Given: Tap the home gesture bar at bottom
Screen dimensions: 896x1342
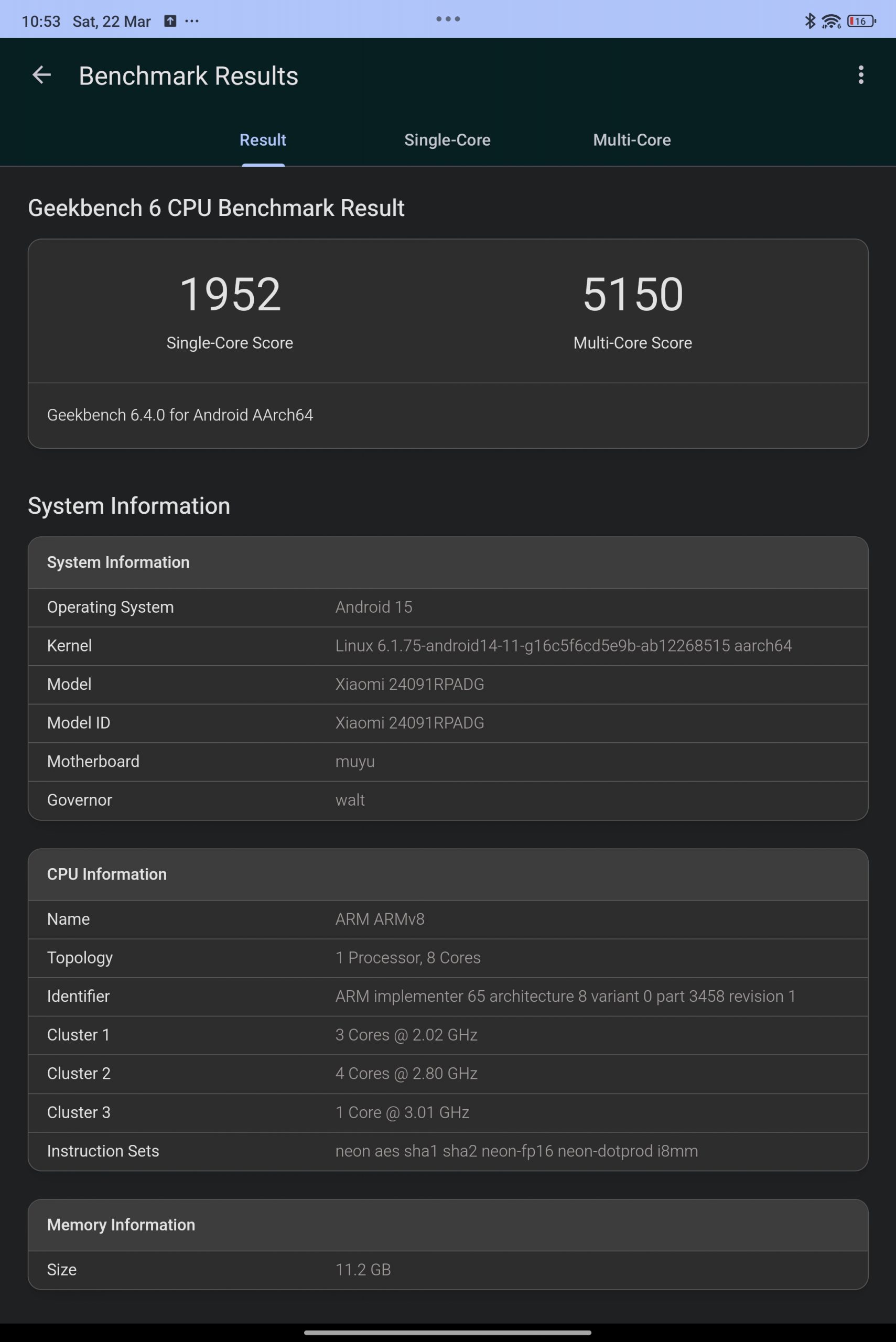Looking at the screenshot, I should point(447,1332).
